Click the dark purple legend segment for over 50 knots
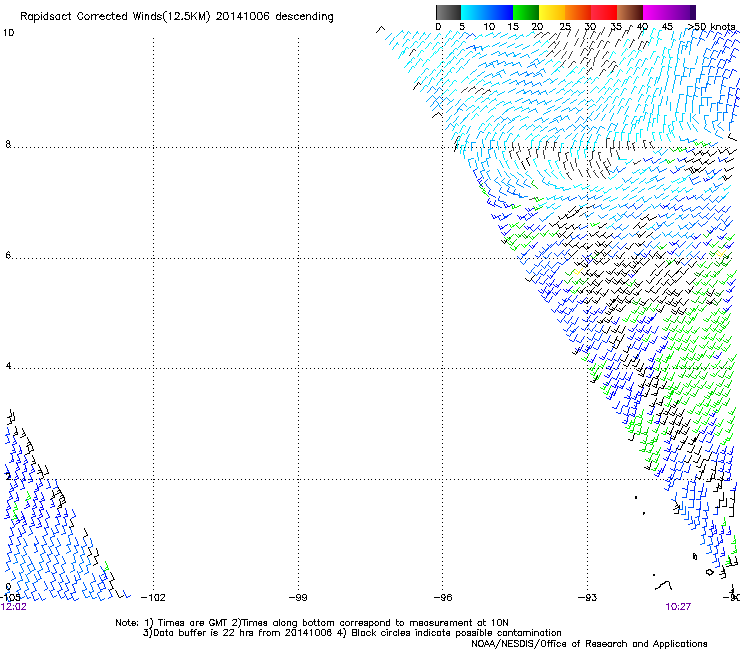 pyautogui.click(x=693, y=12)
